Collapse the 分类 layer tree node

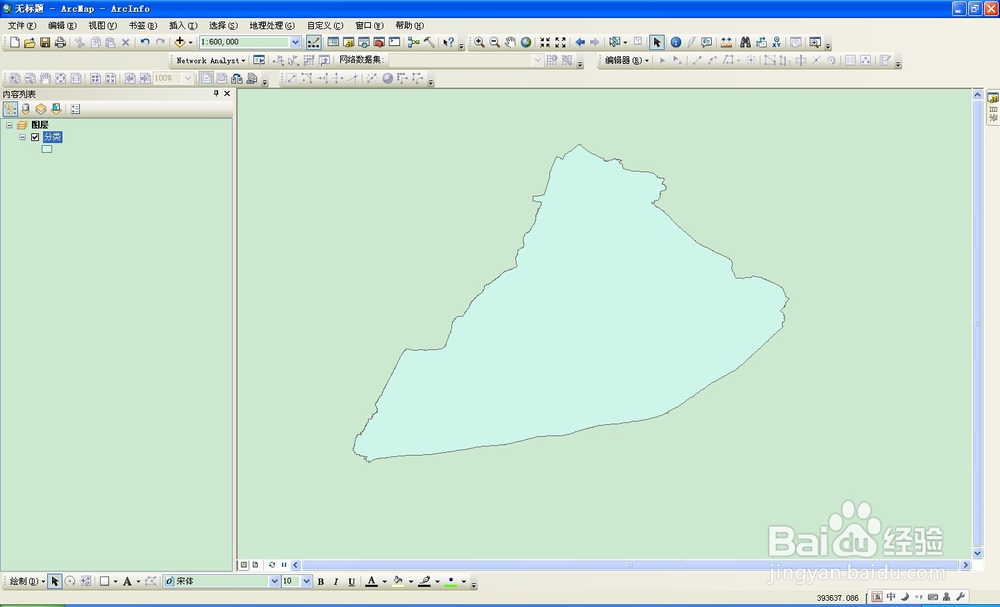pyautogui.click(x=22, y=137)
